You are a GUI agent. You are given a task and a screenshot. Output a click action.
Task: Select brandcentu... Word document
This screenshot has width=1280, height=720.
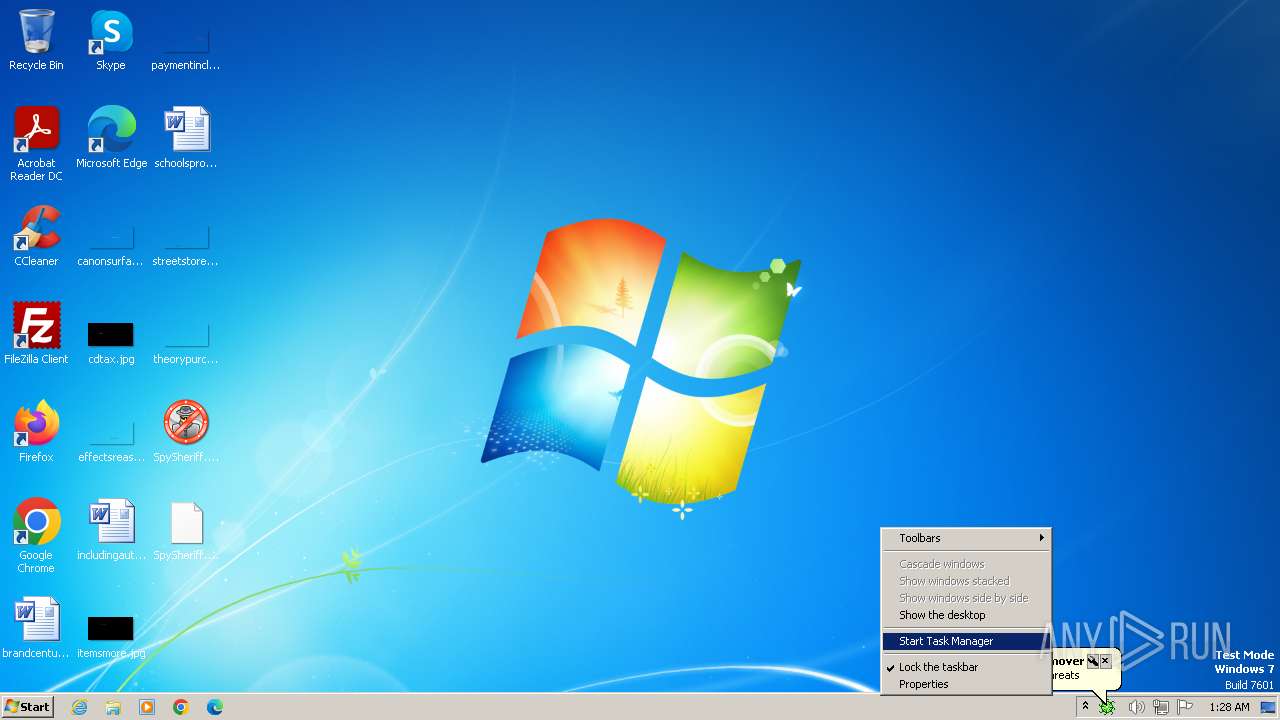point(36,628)
